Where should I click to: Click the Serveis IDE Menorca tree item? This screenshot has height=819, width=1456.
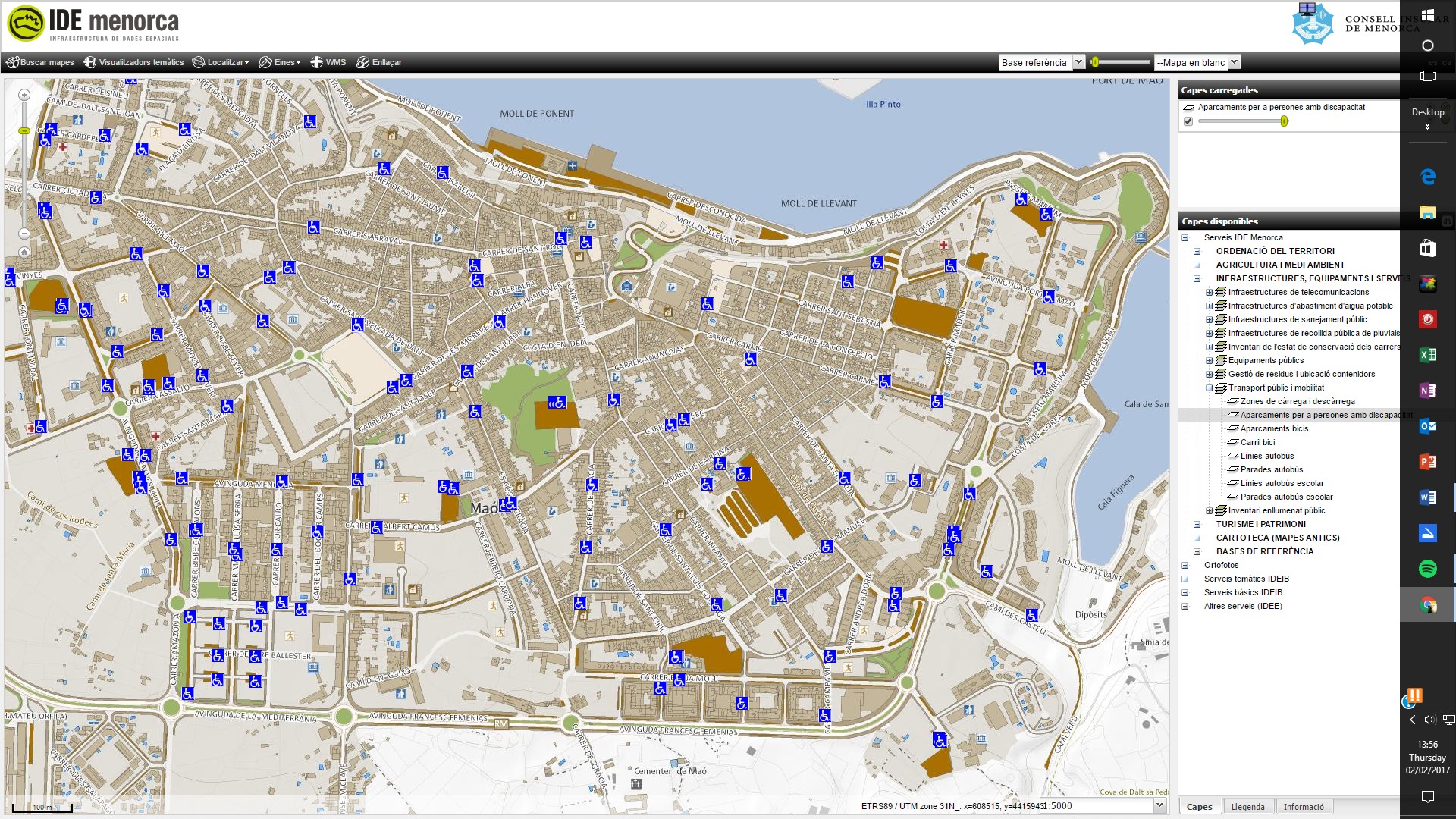[1244, 237]
